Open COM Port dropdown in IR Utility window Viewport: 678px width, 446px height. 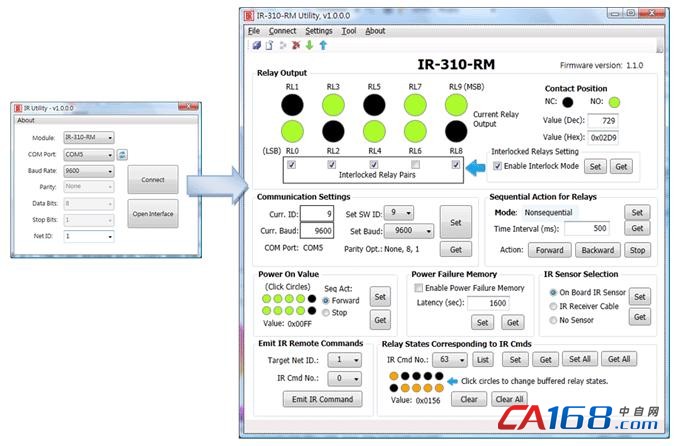coord(89,154)
